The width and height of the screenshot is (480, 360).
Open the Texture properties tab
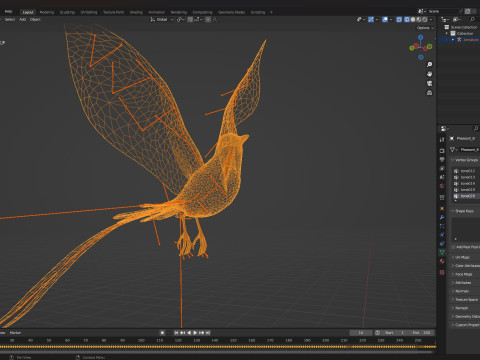[x=442, y=272]
